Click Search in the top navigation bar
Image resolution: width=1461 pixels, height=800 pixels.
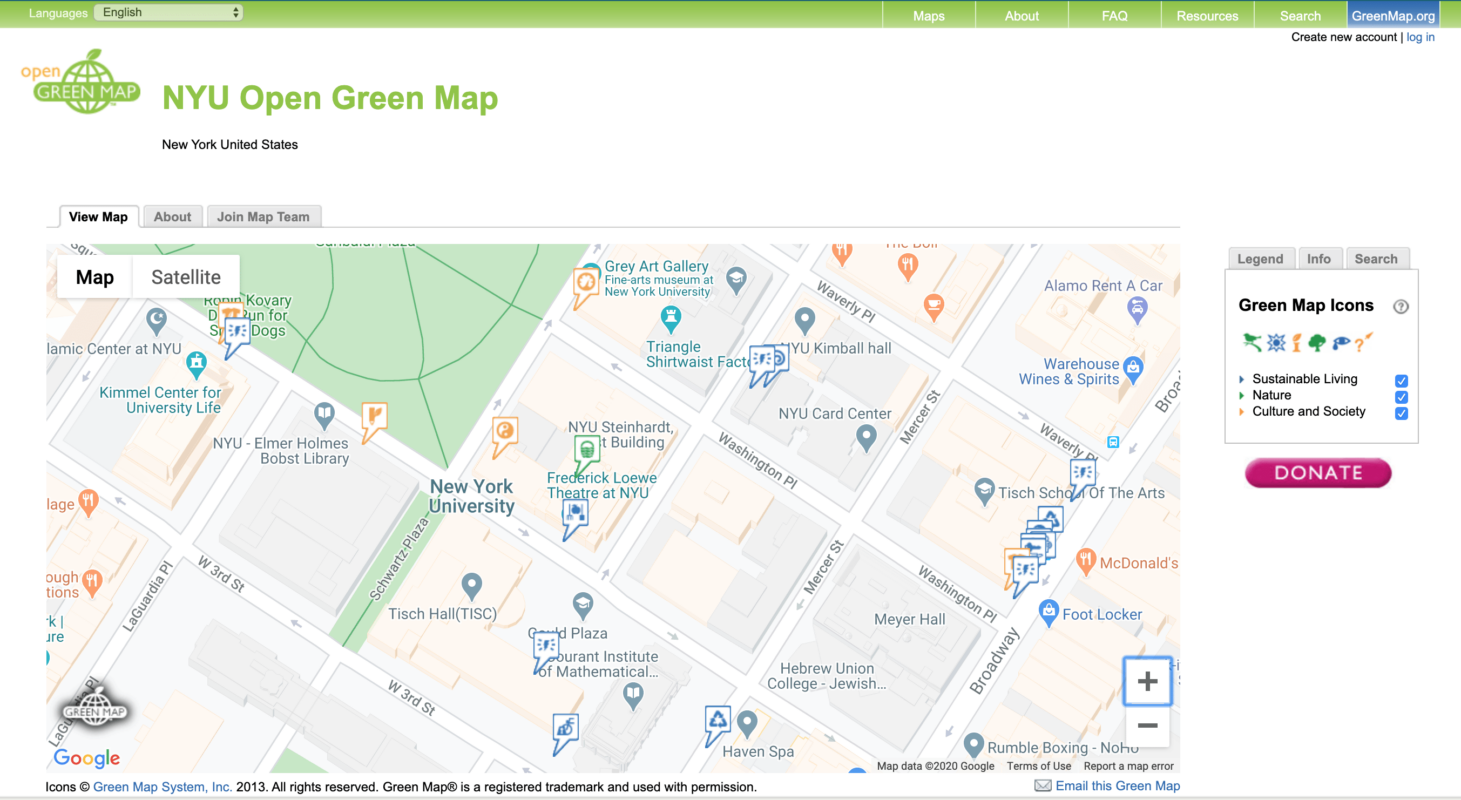pyautogui.click(x=1300, y=15)
